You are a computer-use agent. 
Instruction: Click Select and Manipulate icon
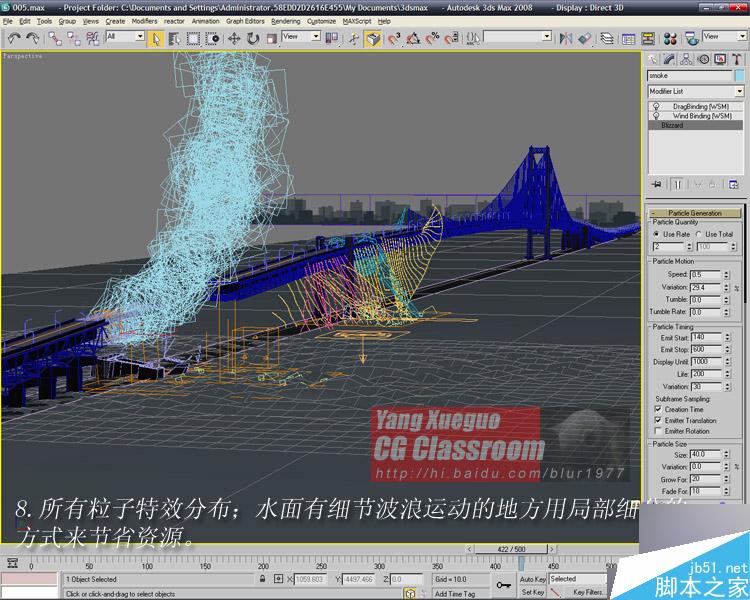[x=354, y=39]
